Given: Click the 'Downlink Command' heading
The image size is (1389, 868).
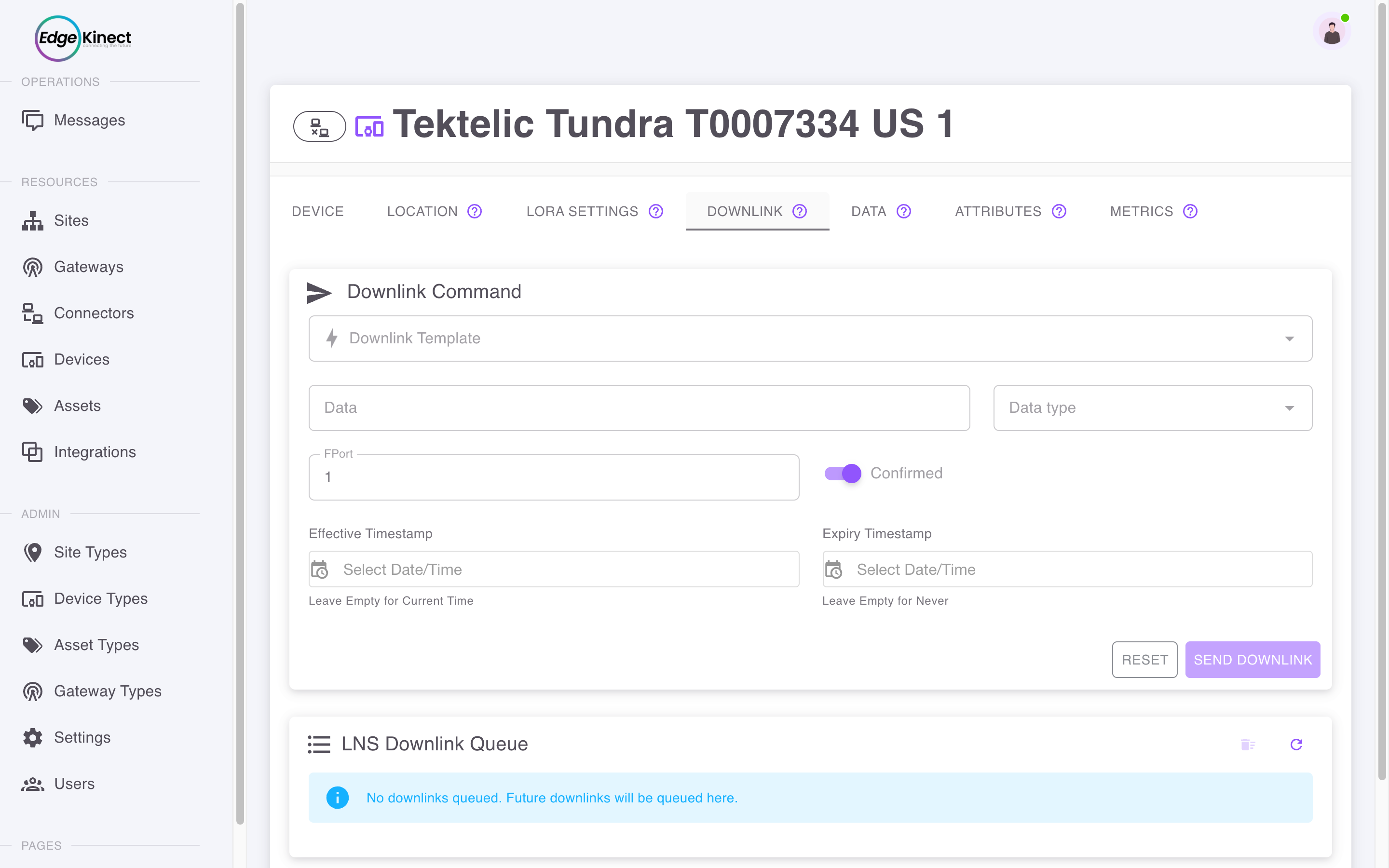Looking at the screenshot, I should (434, 292).
